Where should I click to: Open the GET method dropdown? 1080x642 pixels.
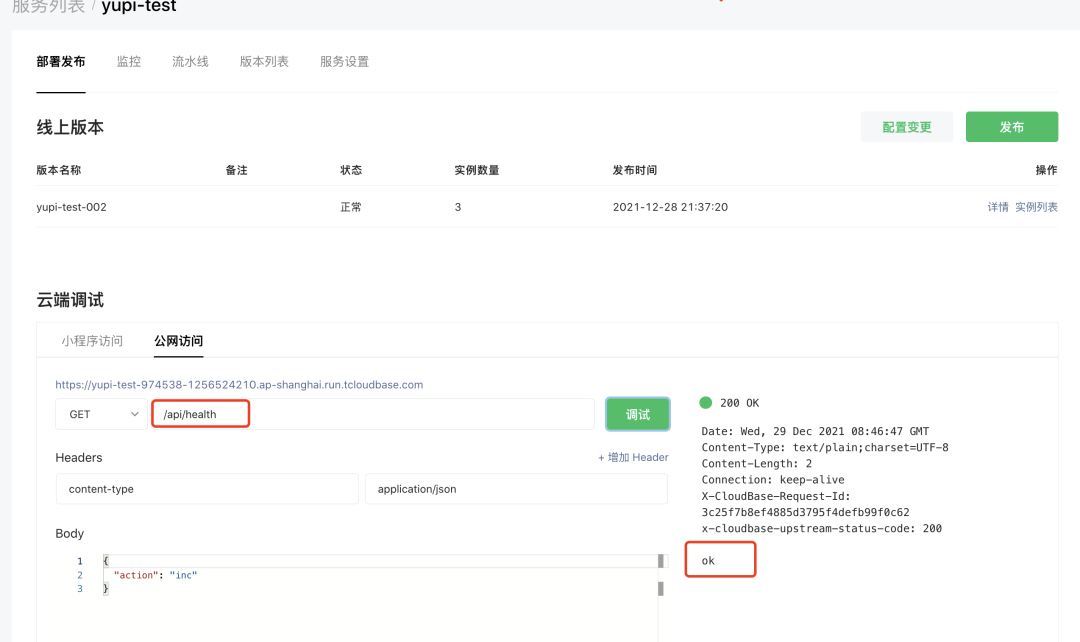pos(101,414)
